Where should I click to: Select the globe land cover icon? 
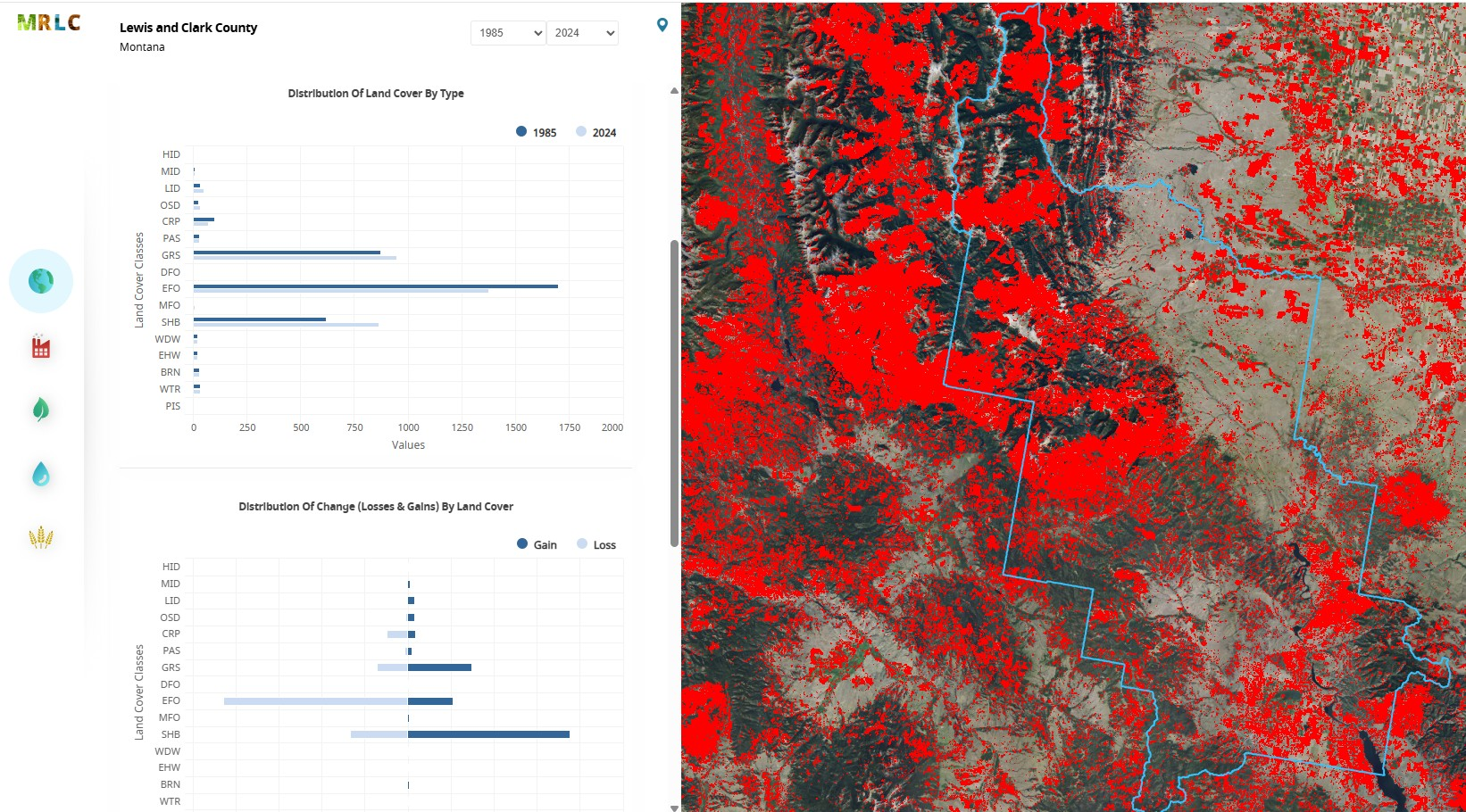tap(41, 281)
